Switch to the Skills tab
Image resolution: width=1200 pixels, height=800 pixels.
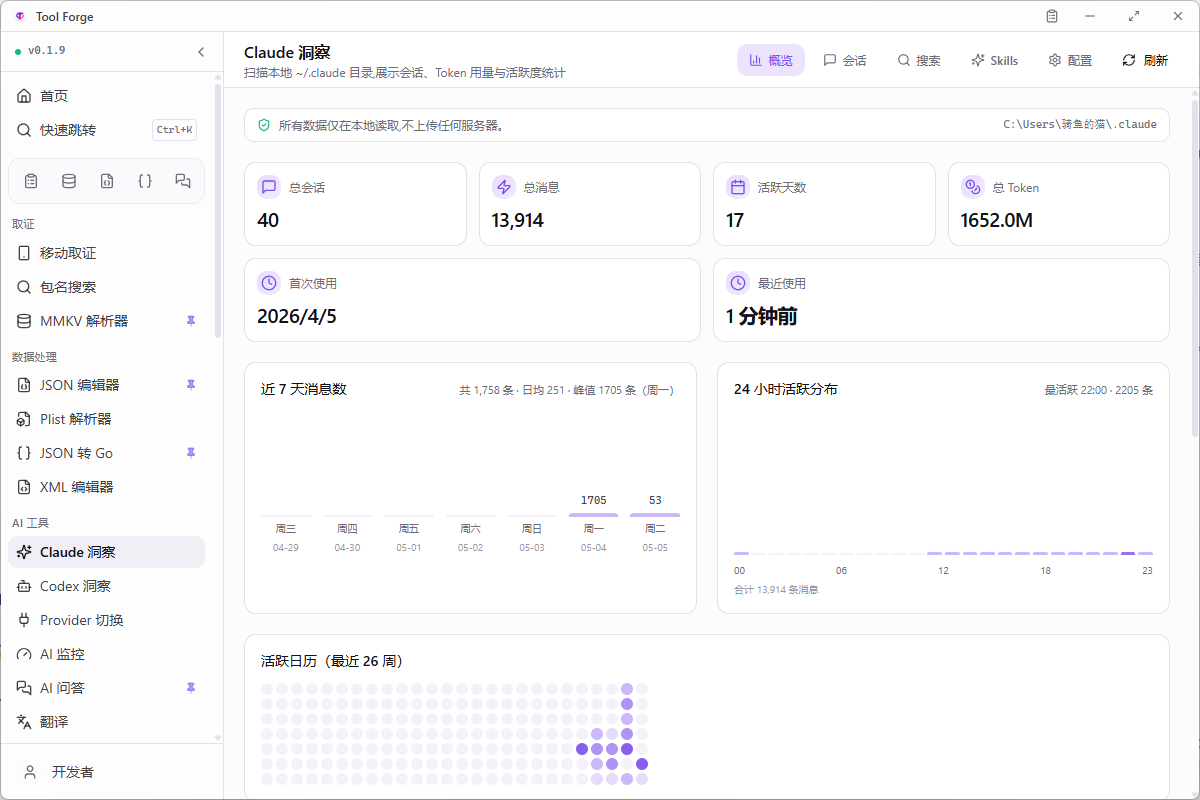[994, 60]
